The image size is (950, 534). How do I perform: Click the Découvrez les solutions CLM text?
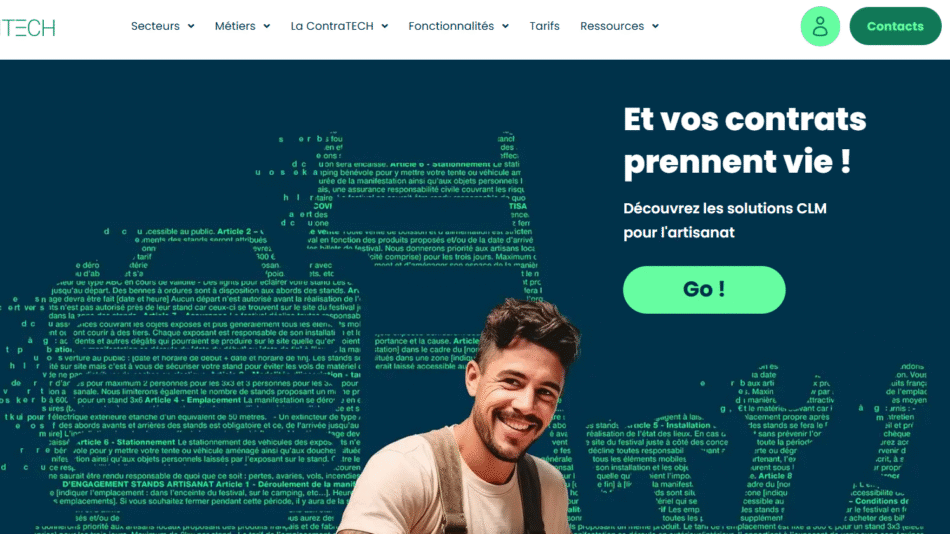(x=725, y=209)
